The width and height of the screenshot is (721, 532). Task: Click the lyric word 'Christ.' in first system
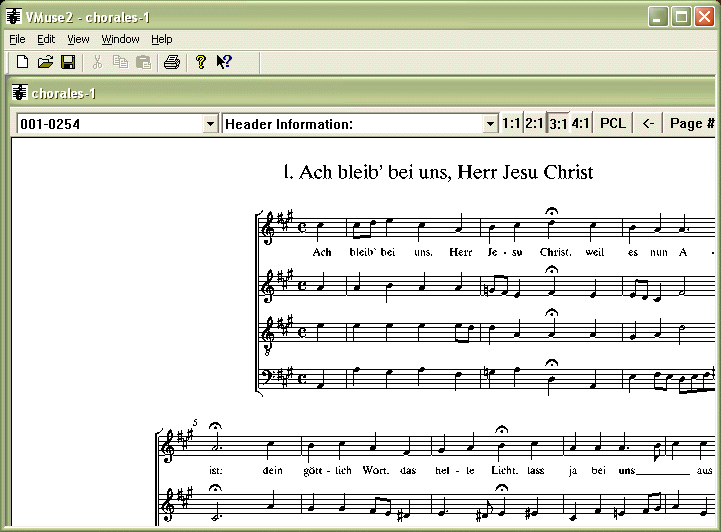pyautogui.click(x=555, y=252)
